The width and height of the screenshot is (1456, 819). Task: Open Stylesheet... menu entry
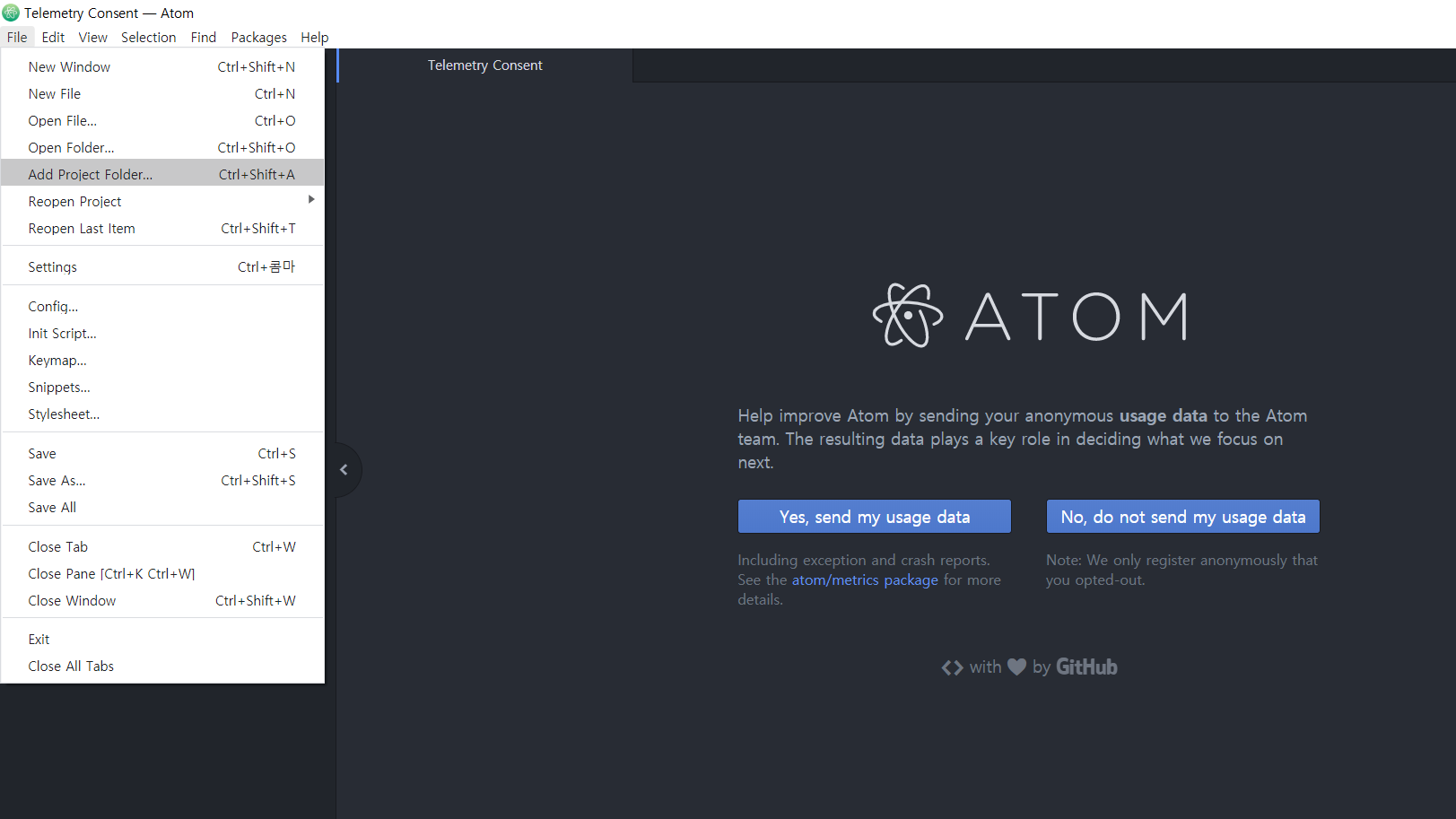162,414
